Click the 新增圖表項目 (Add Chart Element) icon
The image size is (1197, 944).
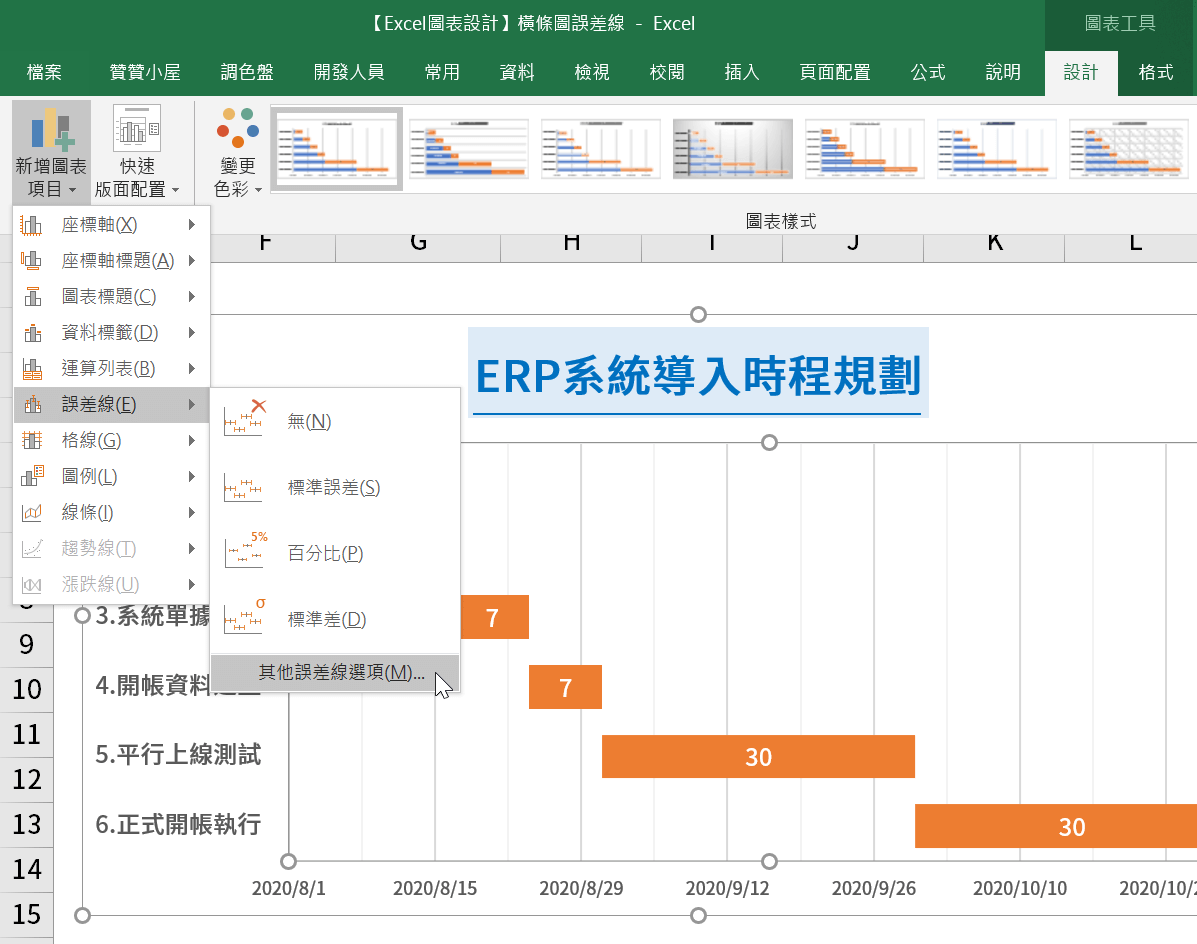tap(52, 129)
